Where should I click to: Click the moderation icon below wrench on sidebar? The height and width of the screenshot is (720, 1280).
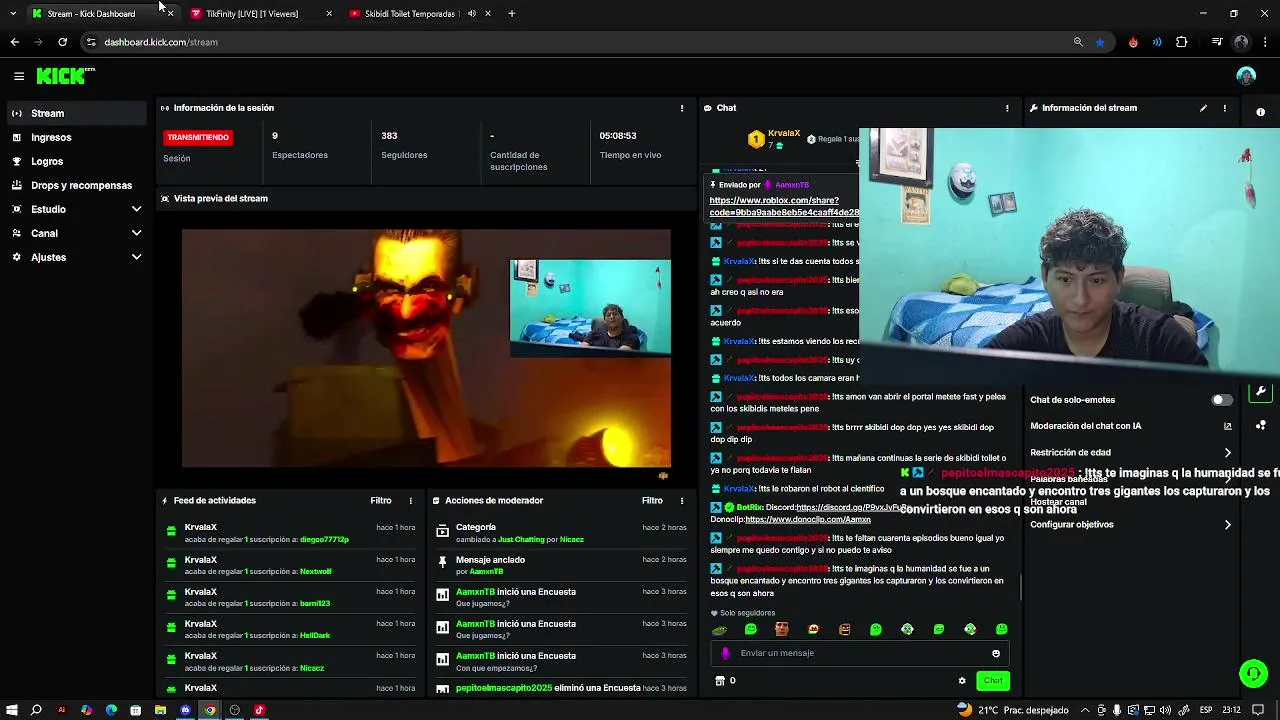coord(1260,425)
